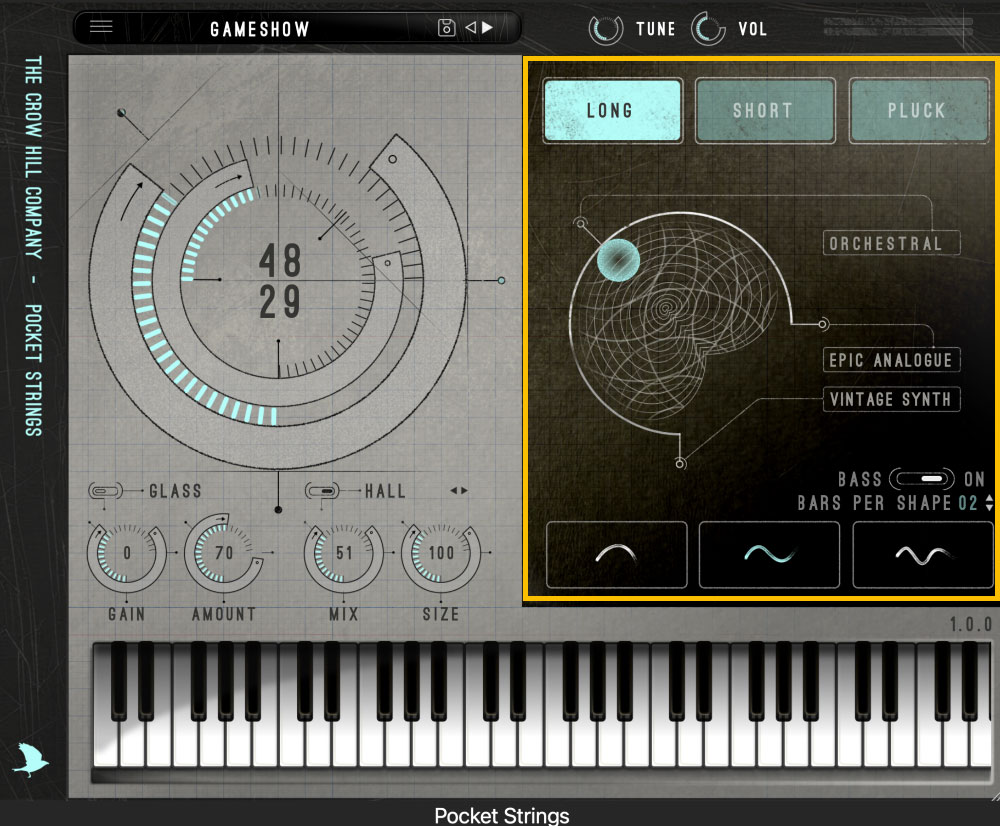
Task: Click the HALL label
Action: (385, 491)
